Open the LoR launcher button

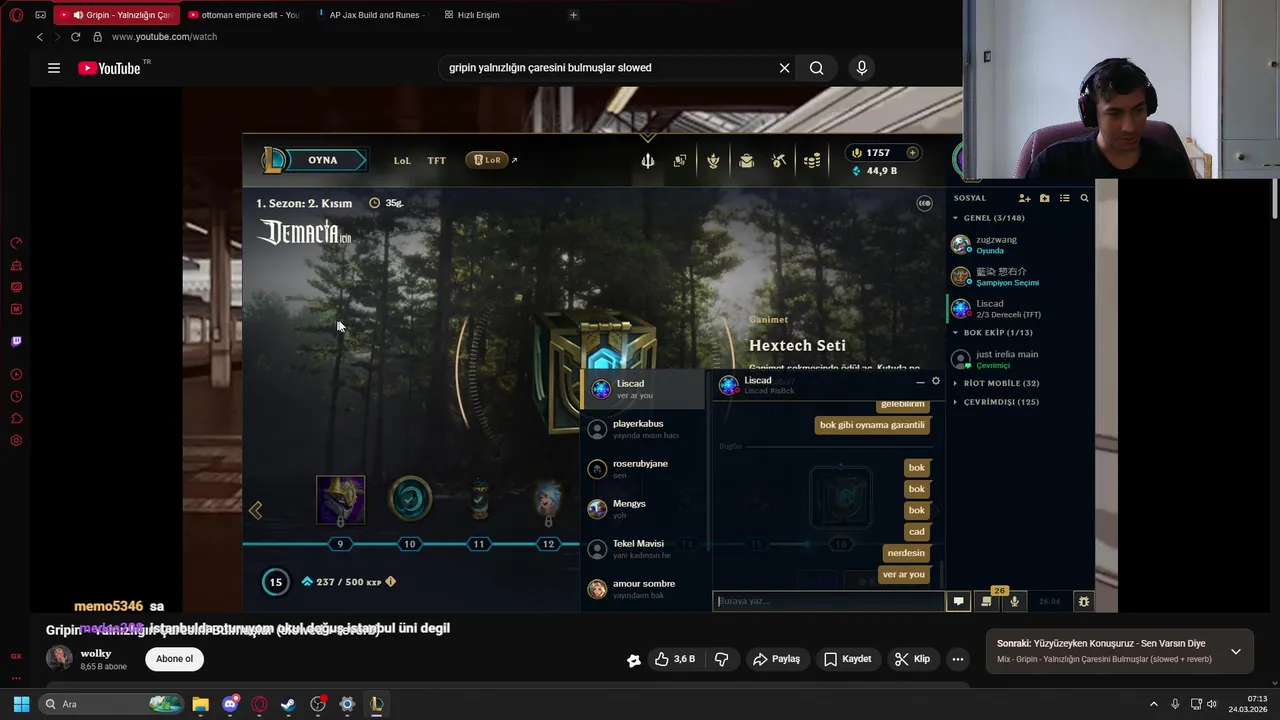pos(488,160)
